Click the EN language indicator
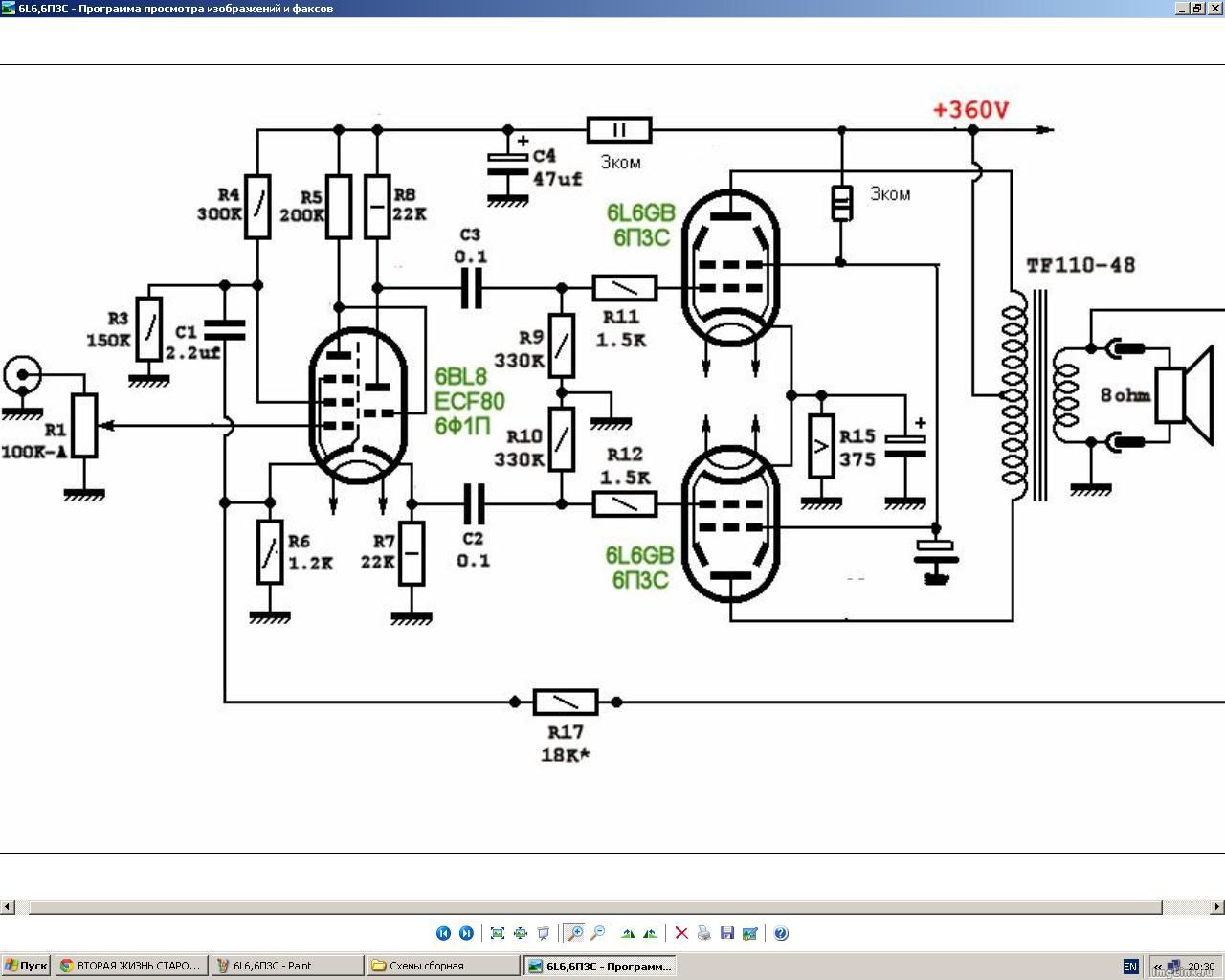Image resolution: width=1225 pixels, height=980 pixels. click(x=1130, y=967)
